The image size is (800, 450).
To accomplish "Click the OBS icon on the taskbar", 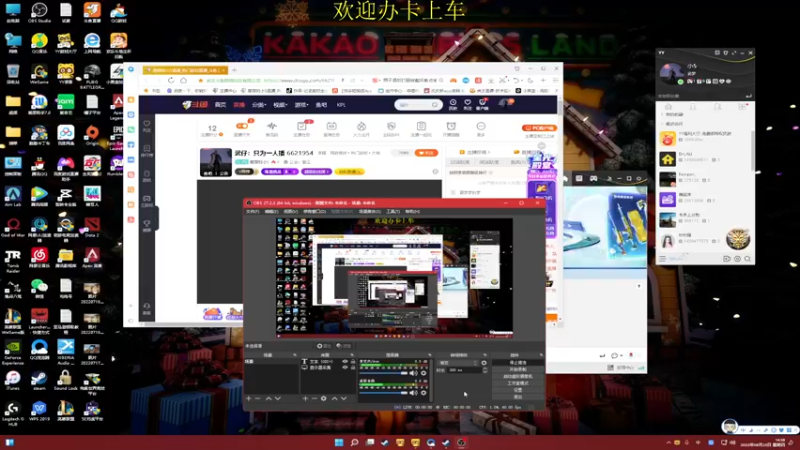I will pyautogui.click(x=461, y=442).
